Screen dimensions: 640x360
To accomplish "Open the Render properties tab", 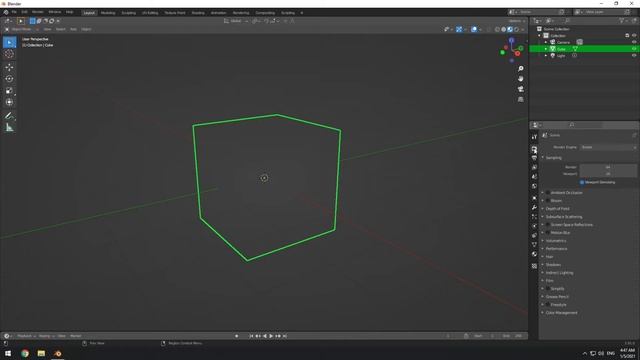I will [x=534, y=150].
